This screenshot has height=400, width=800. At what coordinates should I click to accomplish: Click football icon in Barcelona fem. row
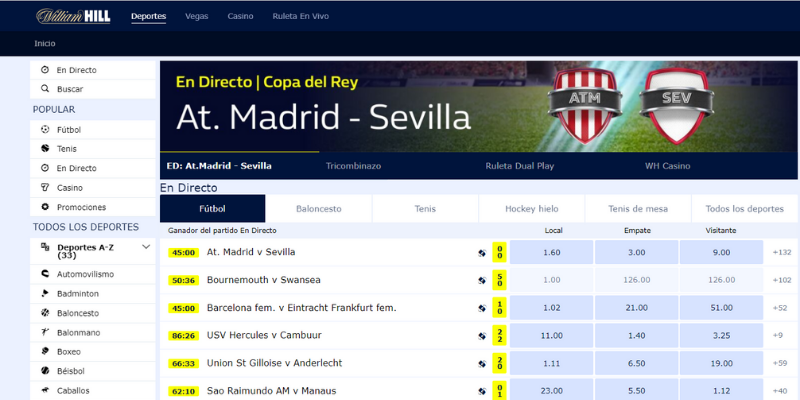(x=482, y=308)
